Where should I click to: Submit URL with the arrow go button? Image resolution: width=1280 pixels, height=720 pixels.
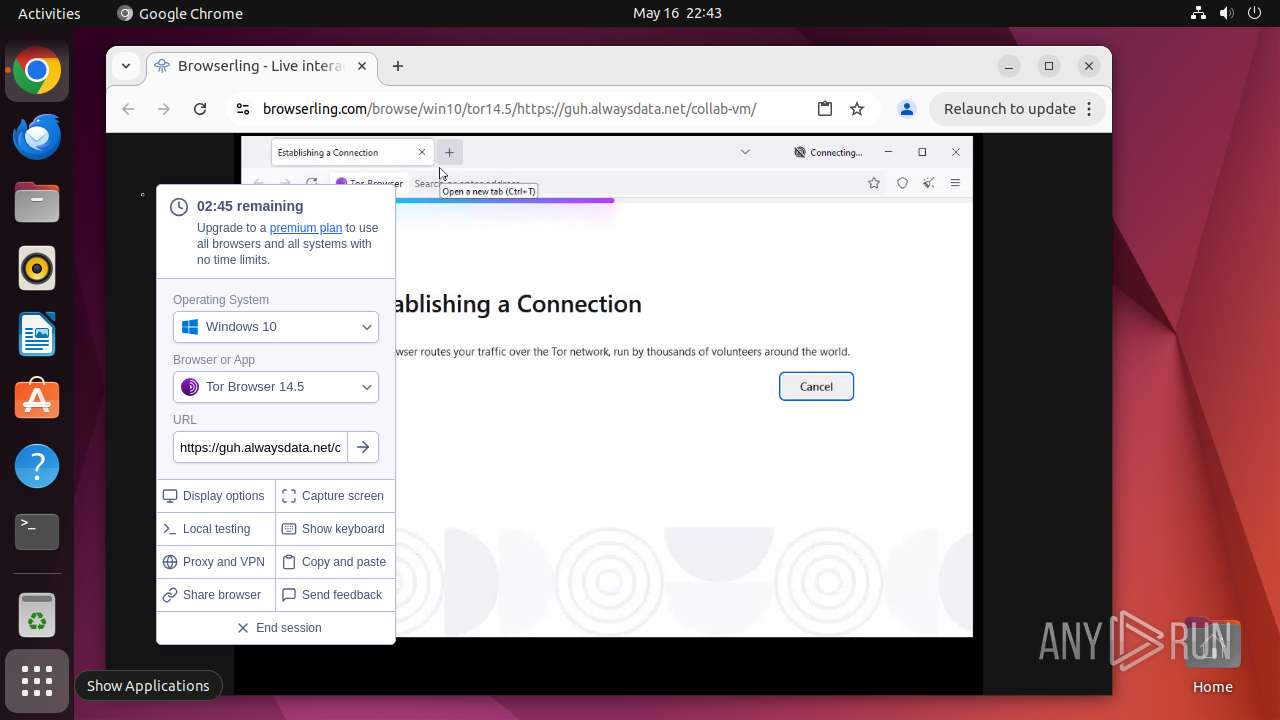[363, 447]
